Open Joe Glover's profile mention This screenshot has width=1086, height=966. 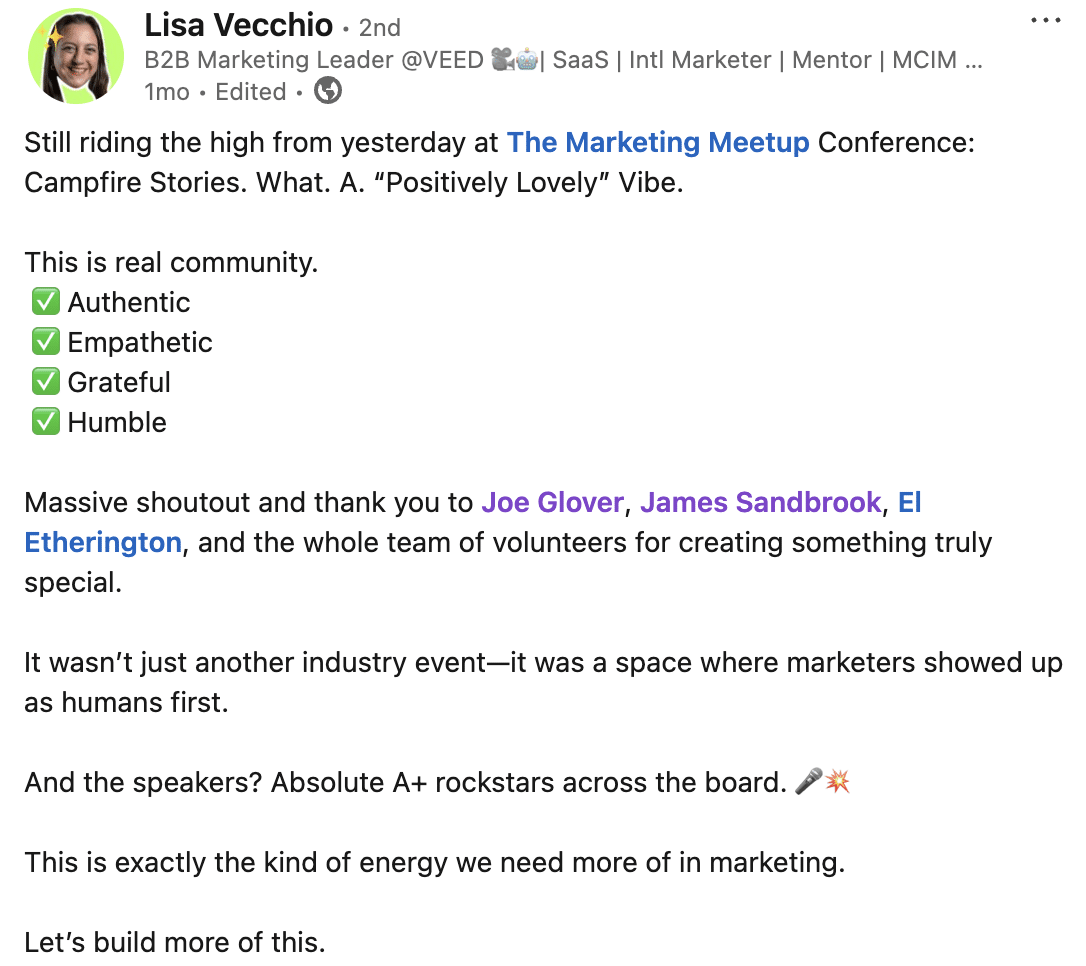[x=553, y=503]
